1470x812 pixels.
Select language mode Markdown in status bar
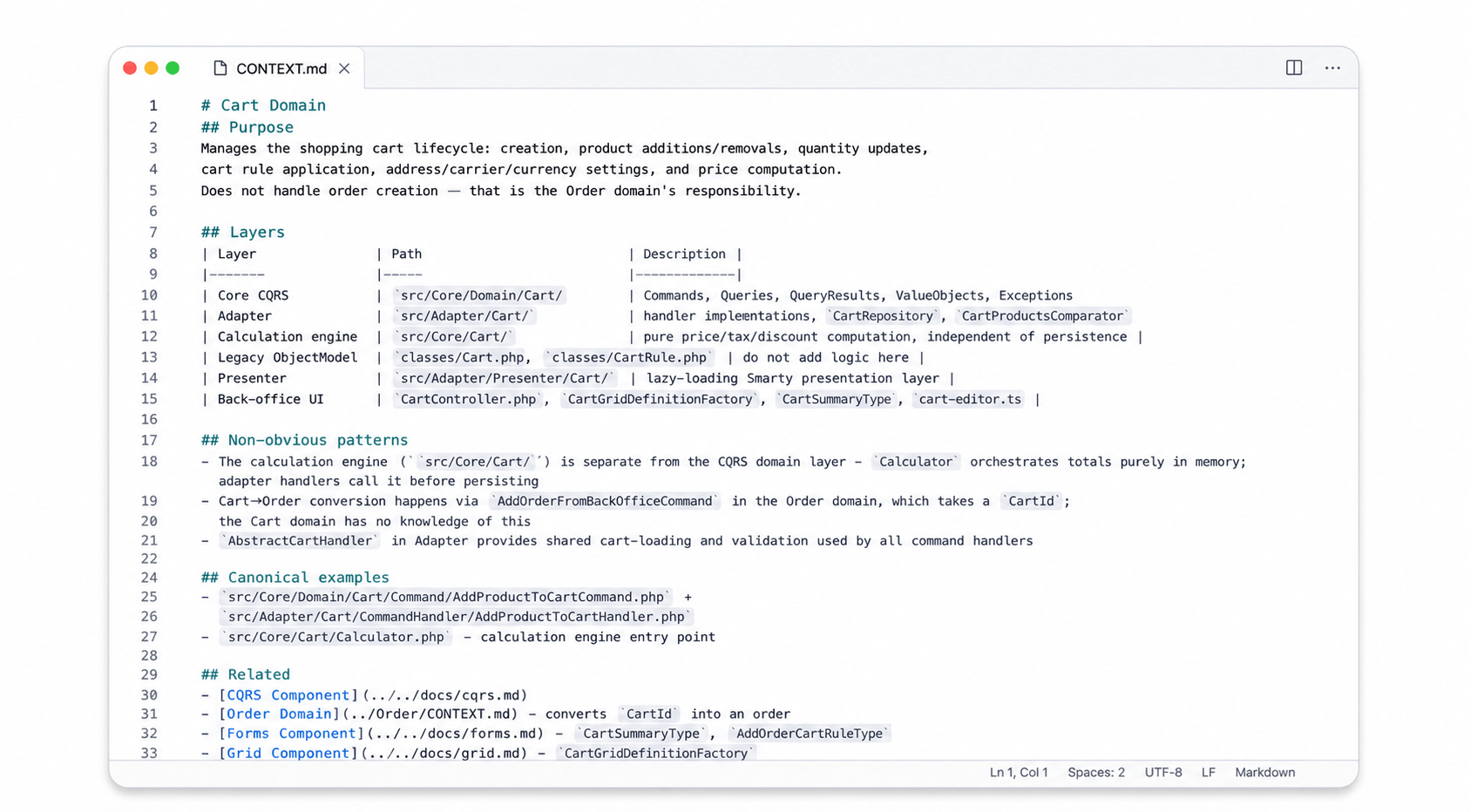[1264, 773]
